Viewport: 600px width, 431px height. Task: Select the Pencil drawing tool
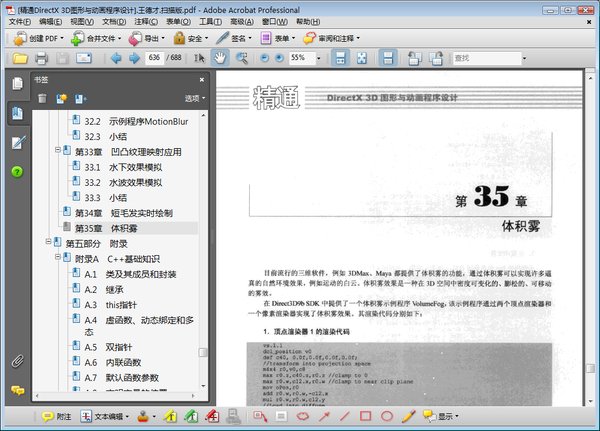(x=409, y=416)
